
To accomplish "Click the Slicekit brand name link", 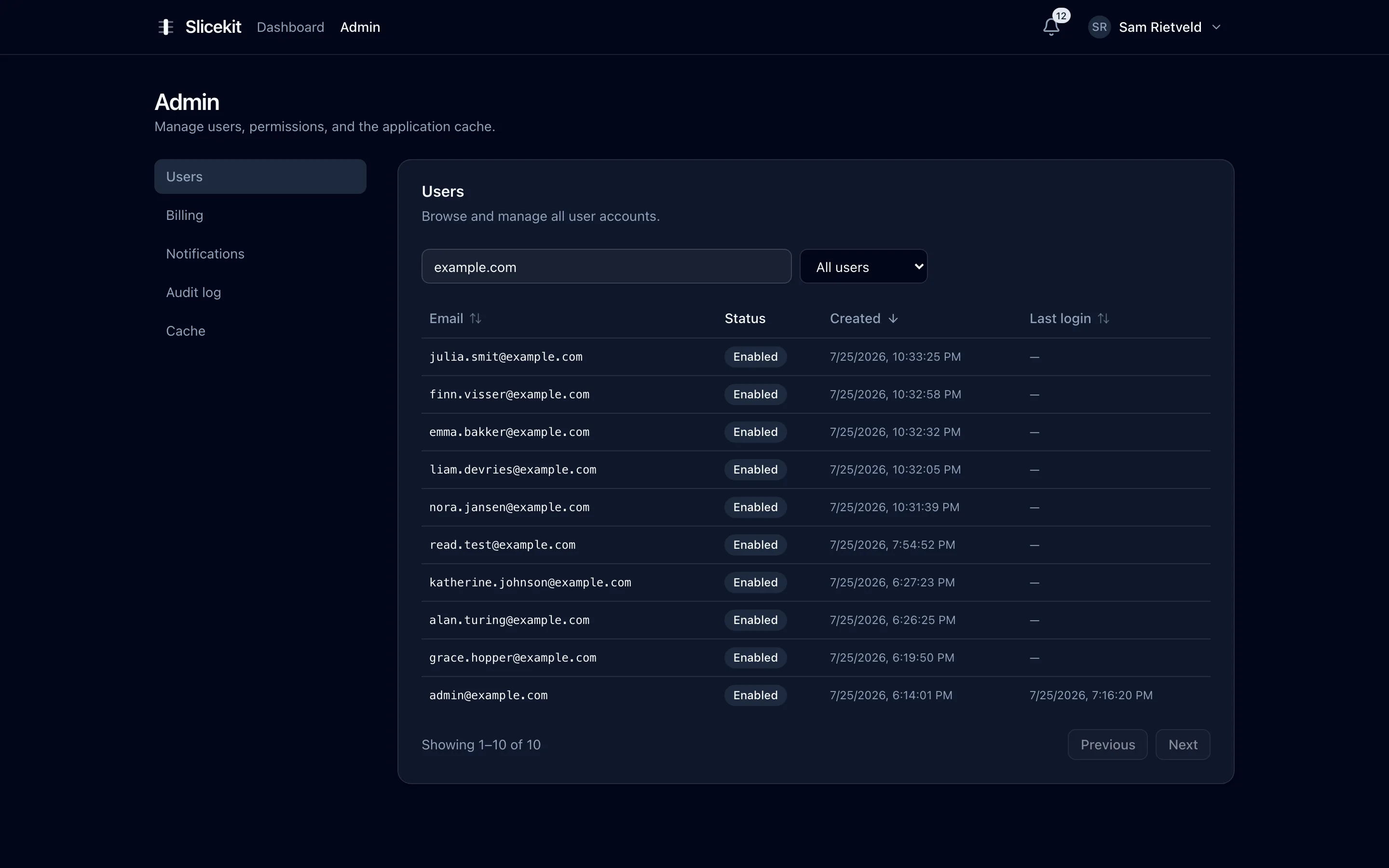I will point(213,27).
